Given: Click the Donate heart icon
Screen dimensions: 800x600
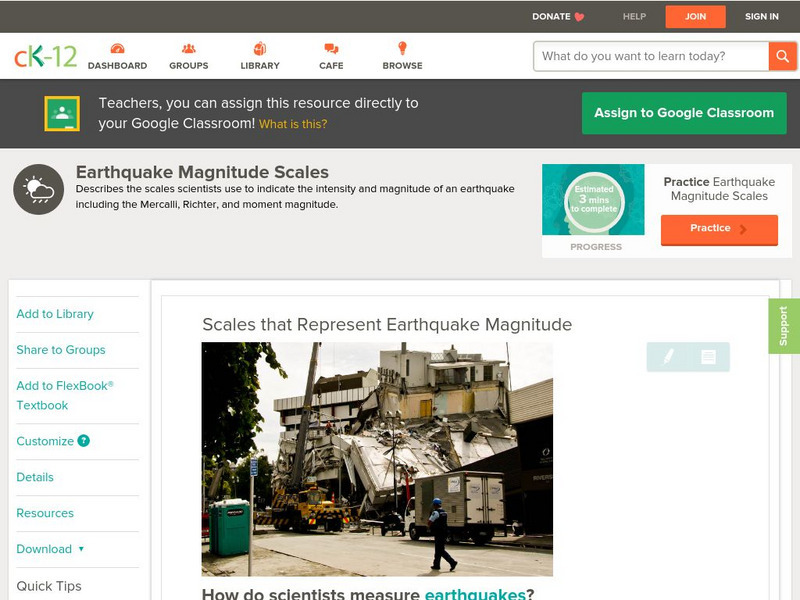Looking at the screenshot, I should 579,17.
